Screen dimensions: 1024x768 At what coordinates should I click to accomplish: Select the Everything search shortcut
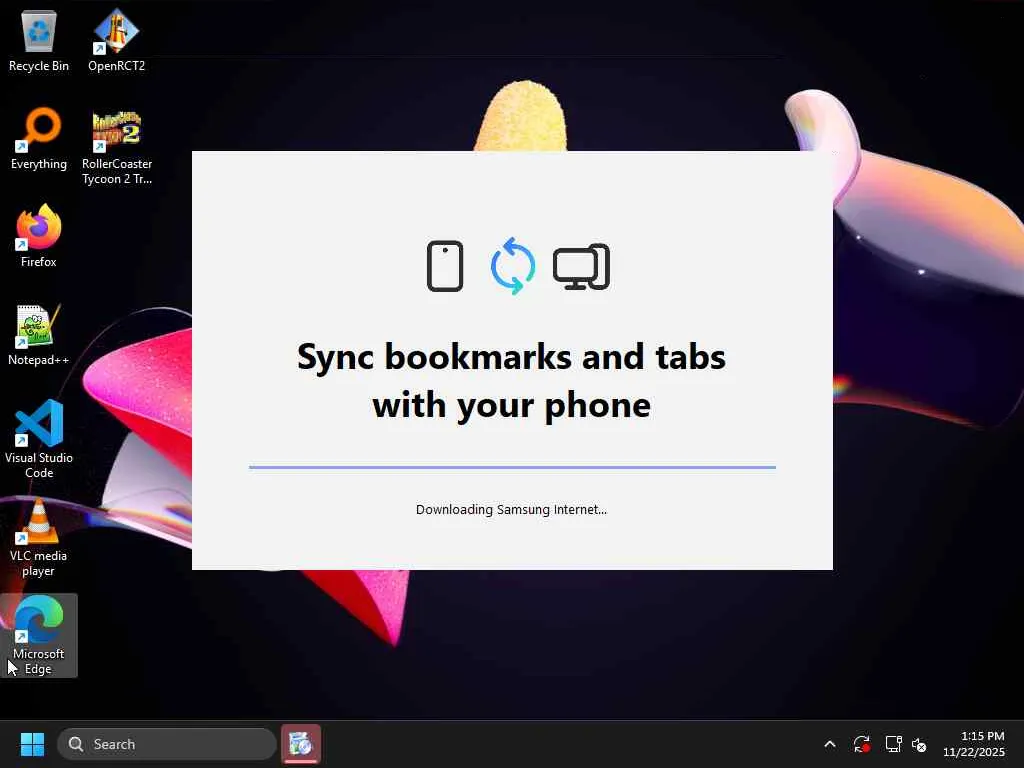[39, 139]
